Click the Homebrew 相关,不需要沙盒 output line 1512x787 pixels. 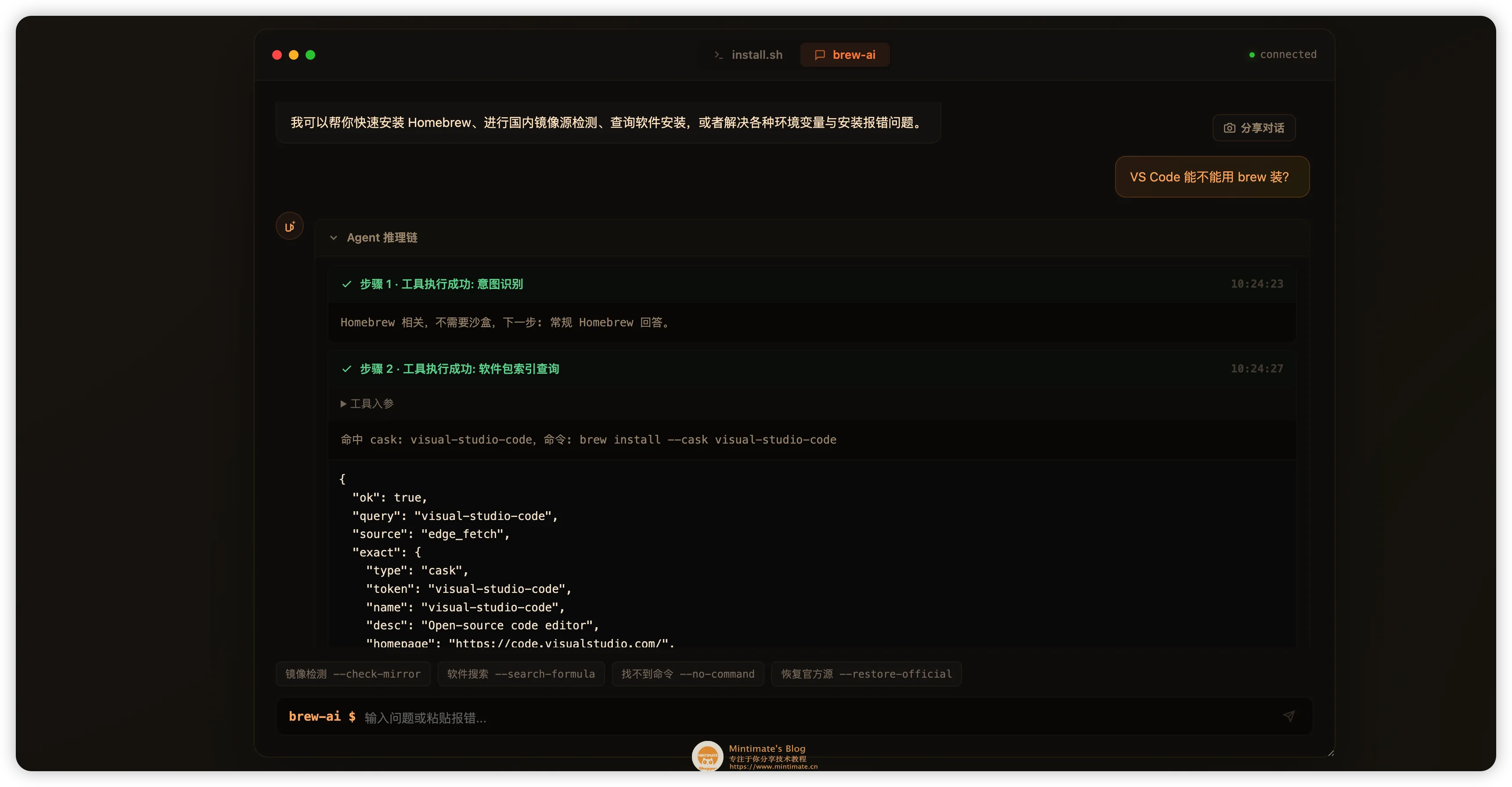[x=506, y=322]
